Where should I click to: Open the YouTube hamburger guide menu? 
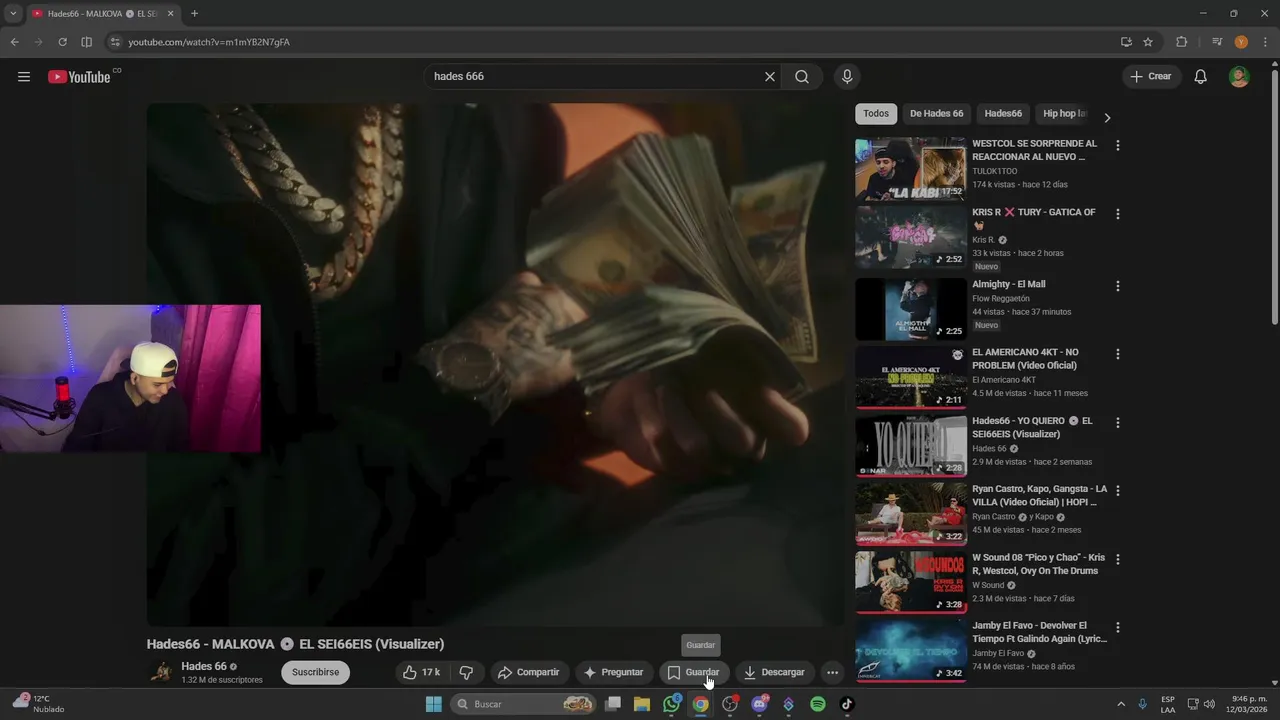[24, 77]
